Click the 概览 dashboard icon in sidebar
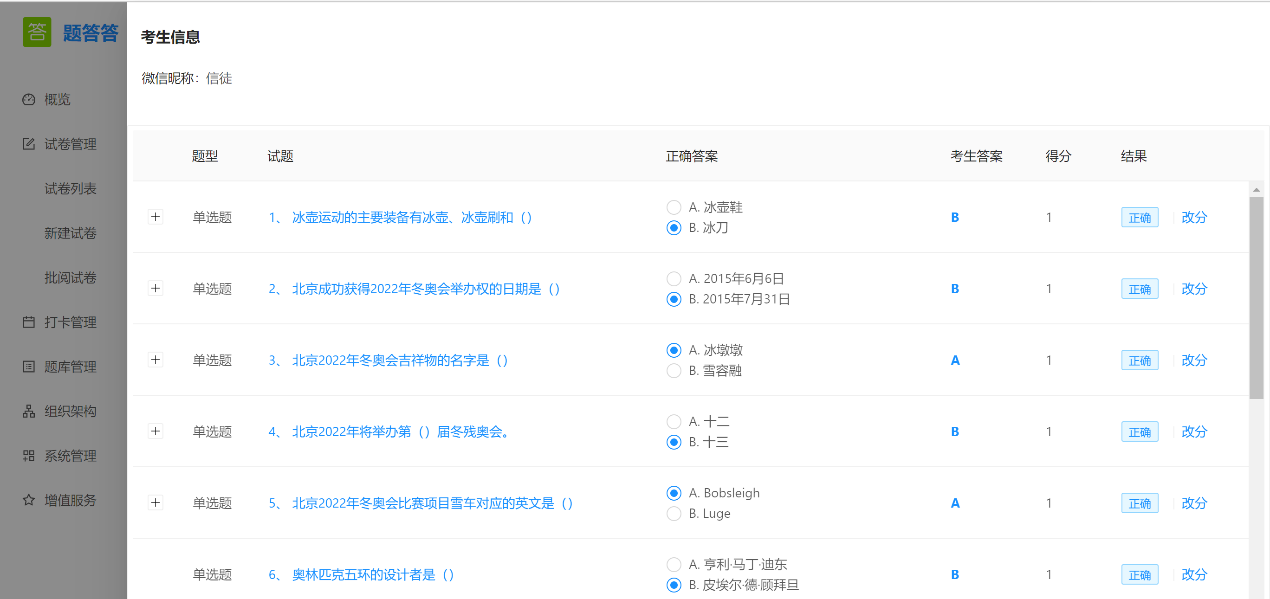Screen dimensions: 1270x599 click(x=29, y=100)
